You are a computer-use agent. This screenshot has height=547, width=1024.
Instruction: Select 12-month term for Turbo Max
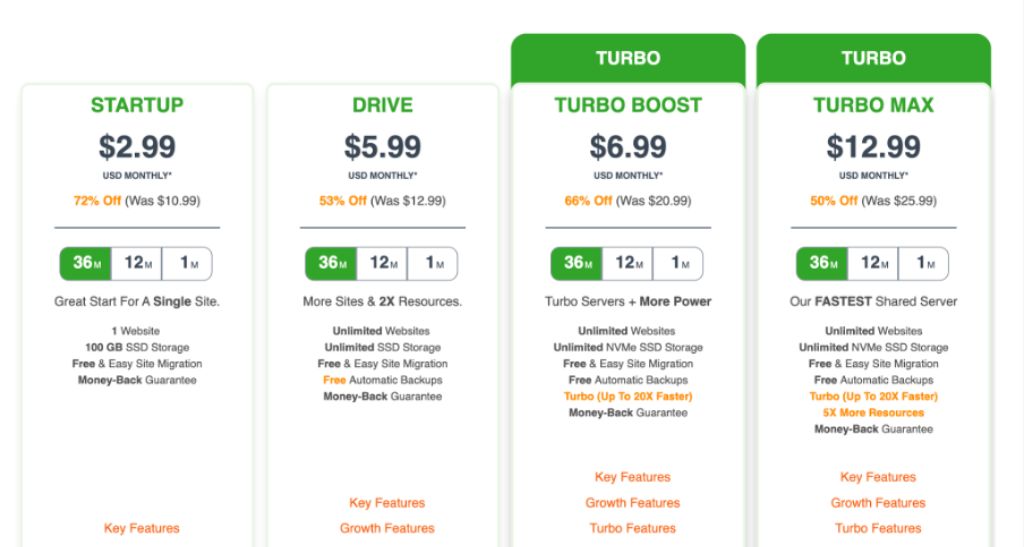point(873,264)
